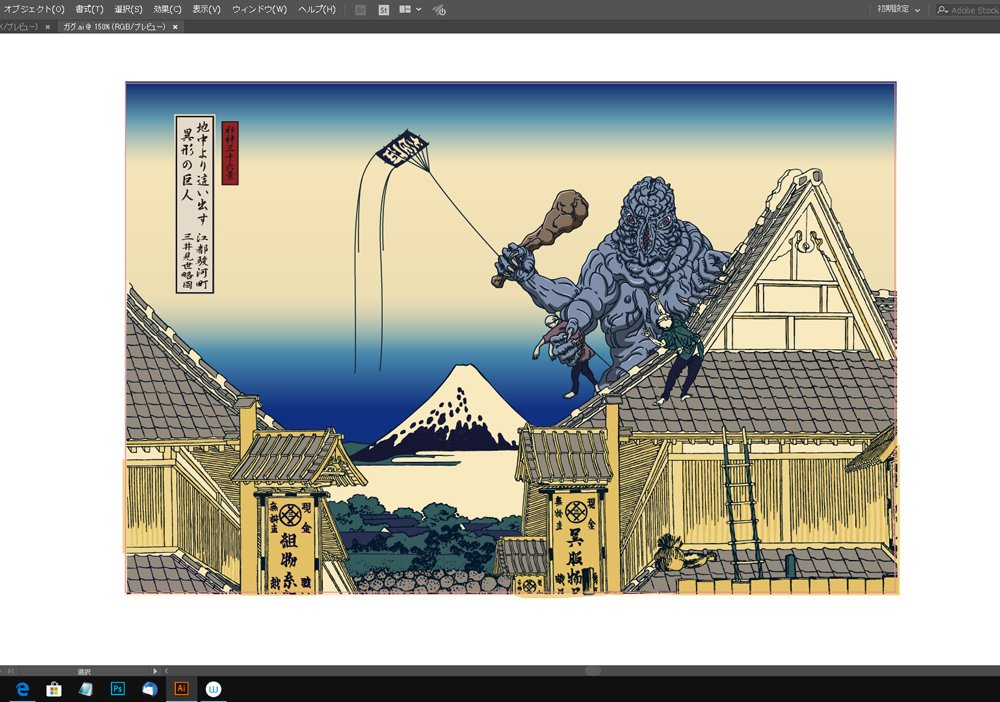Open the 表示(V) menu

(206, 10)
